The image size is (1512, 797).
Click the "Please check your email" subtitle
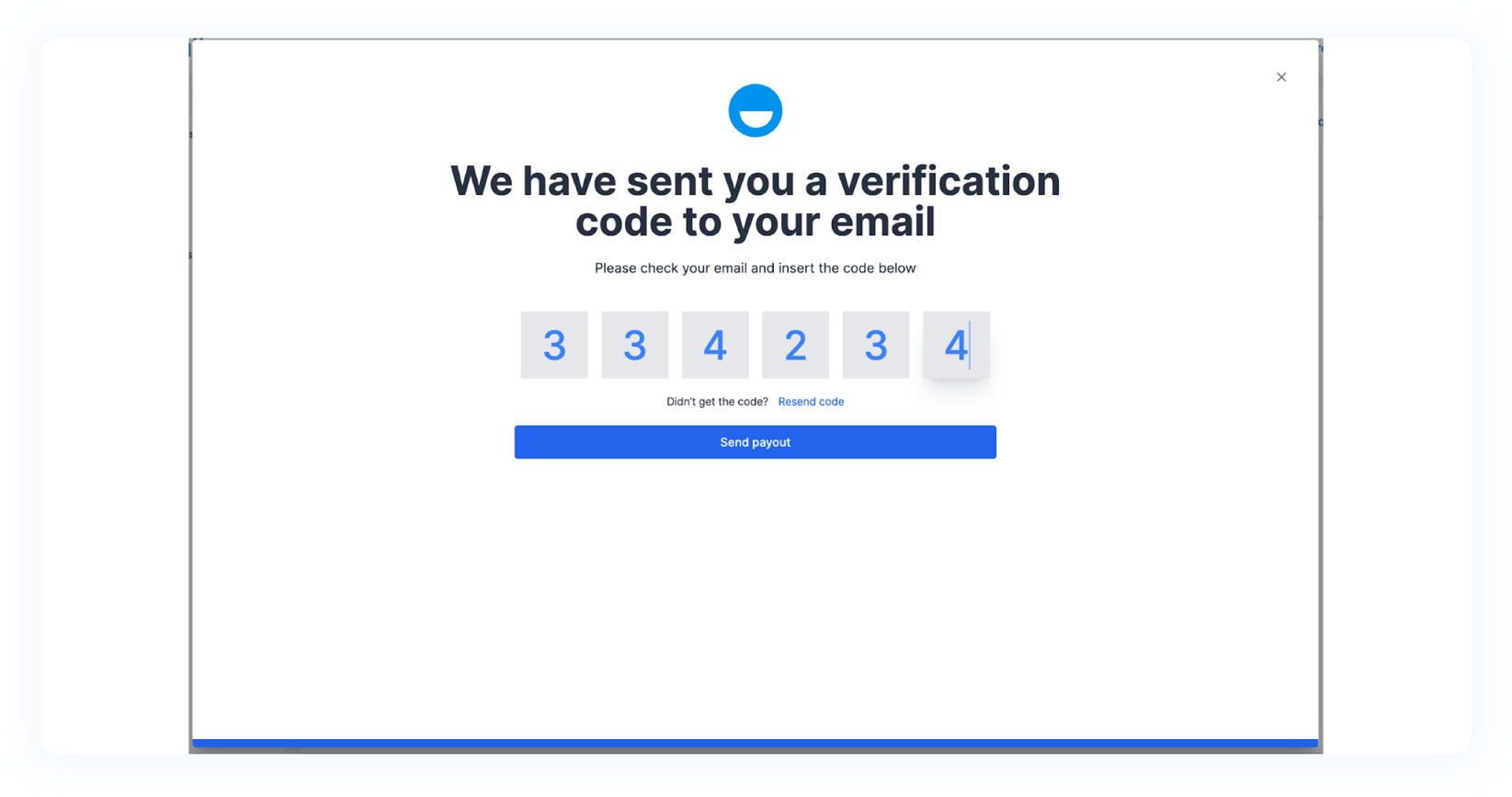[x=755, y=268]
